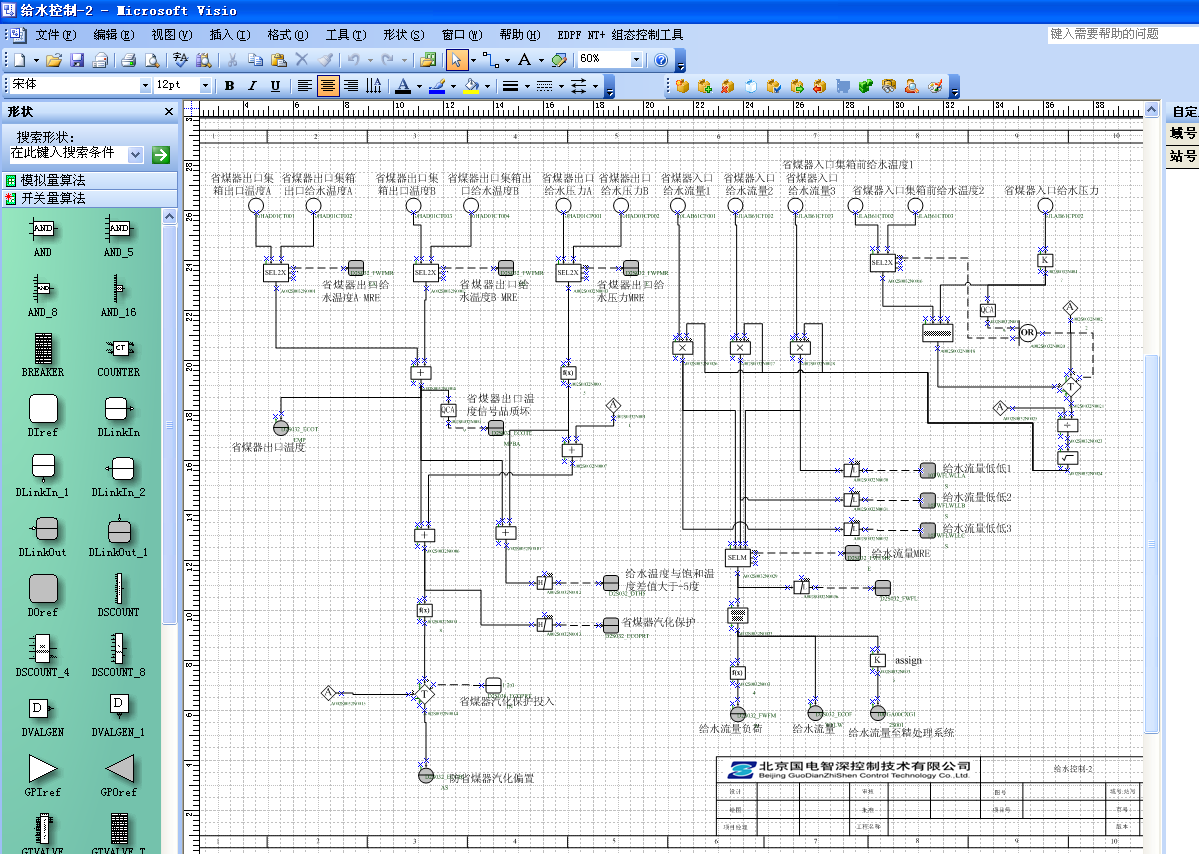
Task: Toggle Bold formatting
Action: click(x=229, y=86)
